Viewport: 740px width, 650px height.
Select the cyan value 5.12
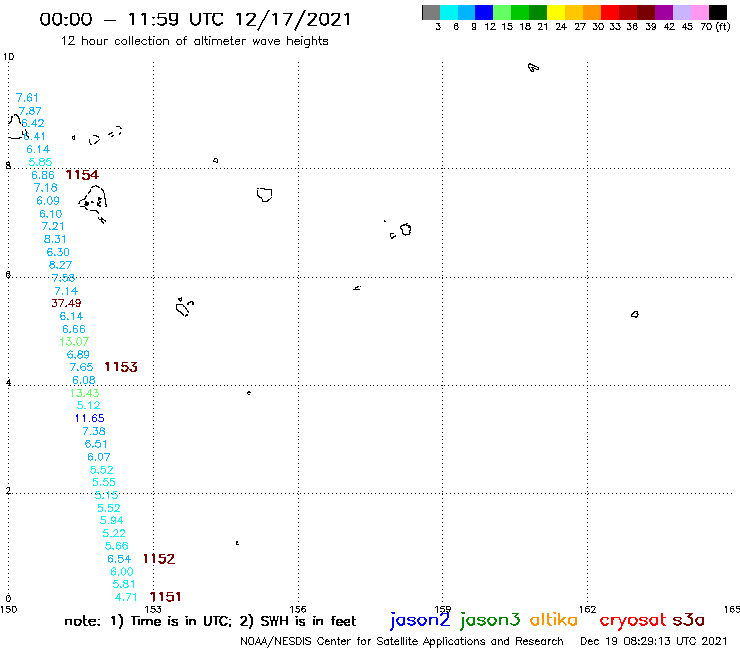[x=89, y=405]
